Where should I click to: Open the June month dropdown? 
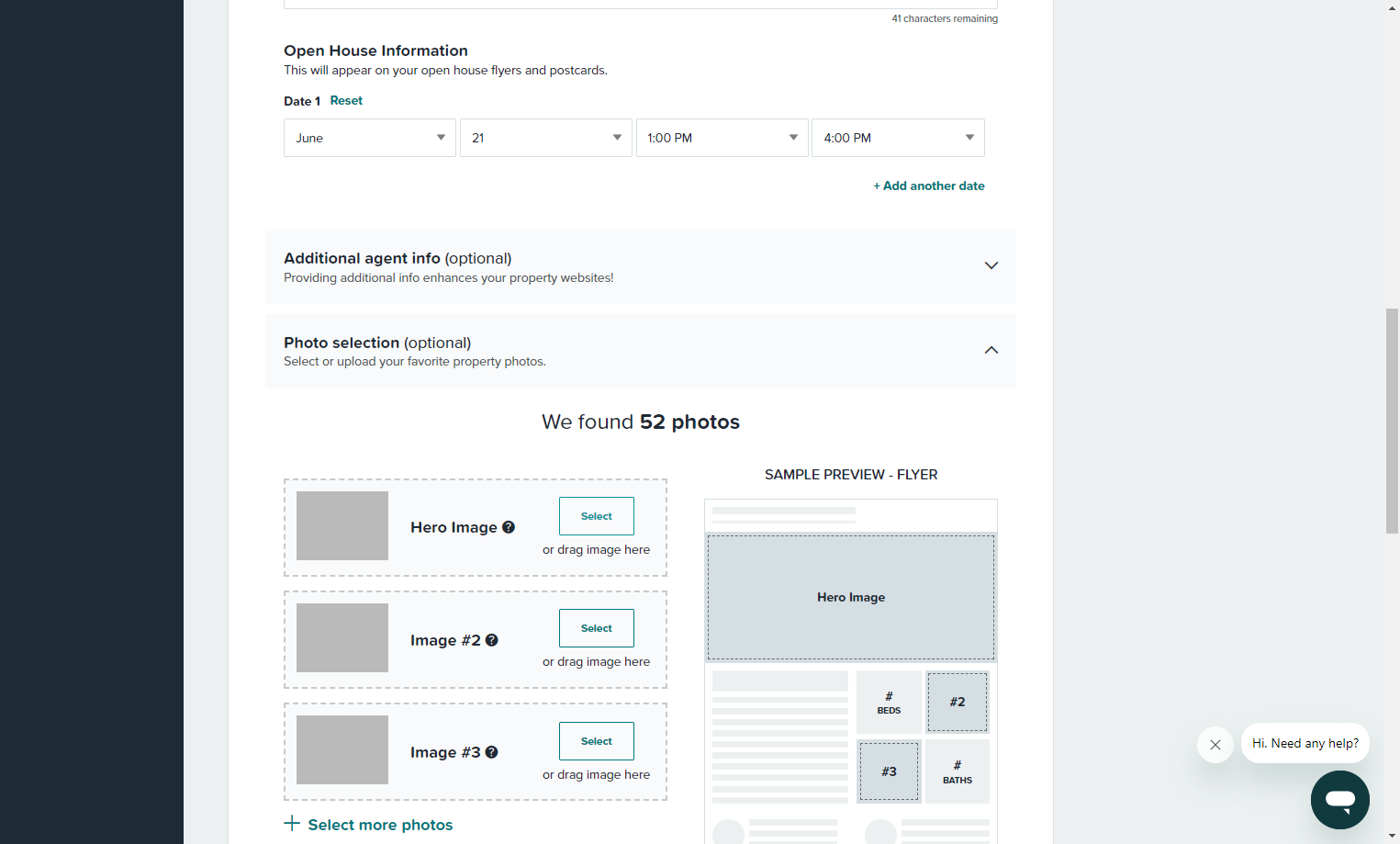click(370, 138)
